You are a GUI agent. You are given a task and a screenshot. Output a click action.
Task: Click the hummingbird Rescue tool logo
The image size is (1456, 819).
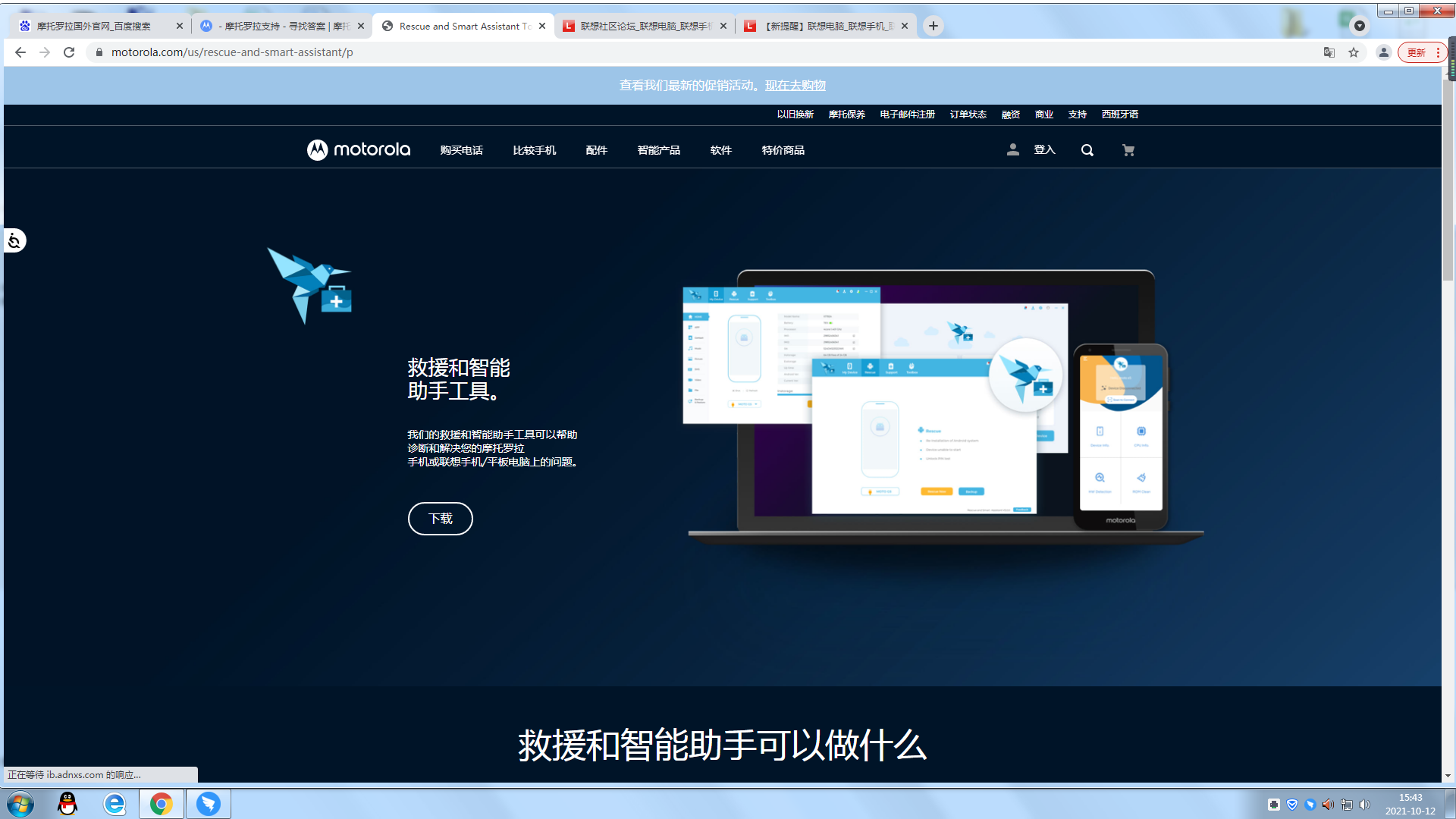click(x=309, y=286)
